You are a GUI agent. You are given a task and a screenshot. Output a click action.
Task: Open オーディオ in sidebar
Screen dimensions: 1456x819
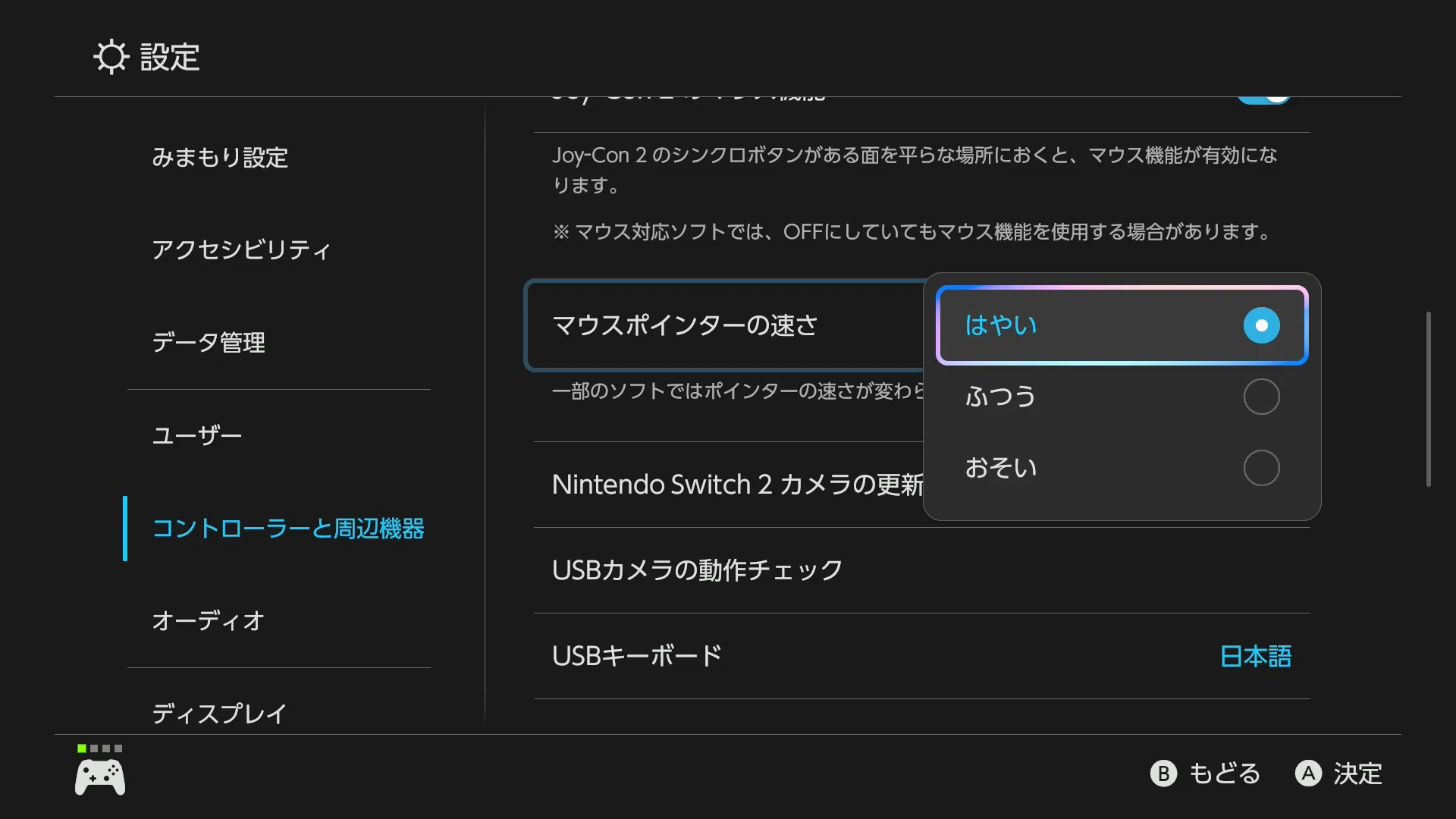tap(209, 621)
